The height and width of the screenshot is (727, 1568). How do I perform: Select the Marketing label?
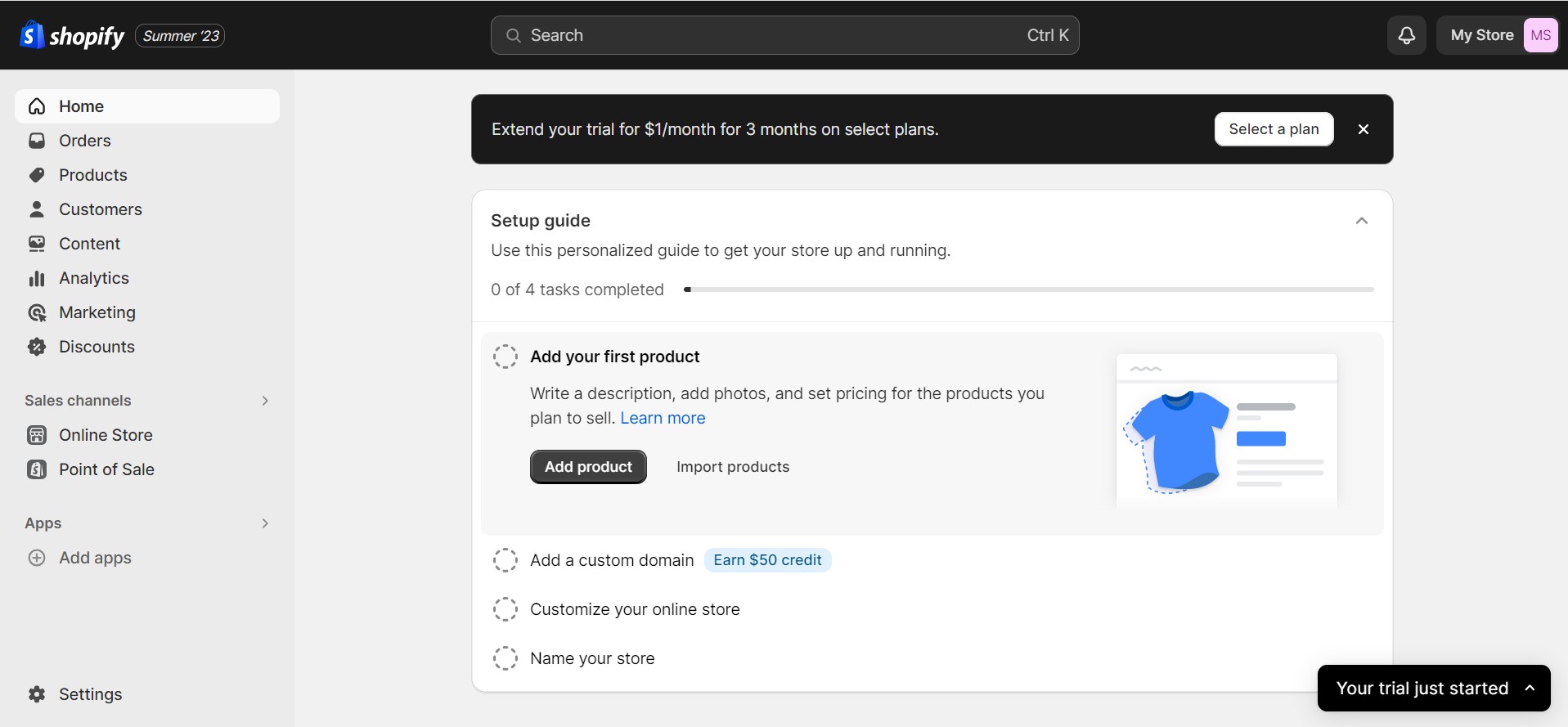click(x=97, y=312)
